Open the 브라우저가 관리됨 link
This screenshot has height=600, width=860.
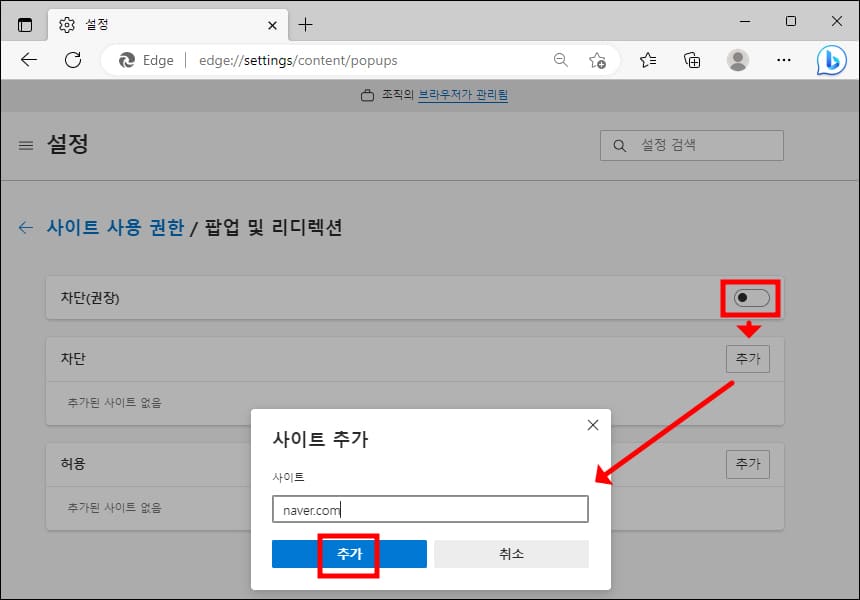[462, 94]
